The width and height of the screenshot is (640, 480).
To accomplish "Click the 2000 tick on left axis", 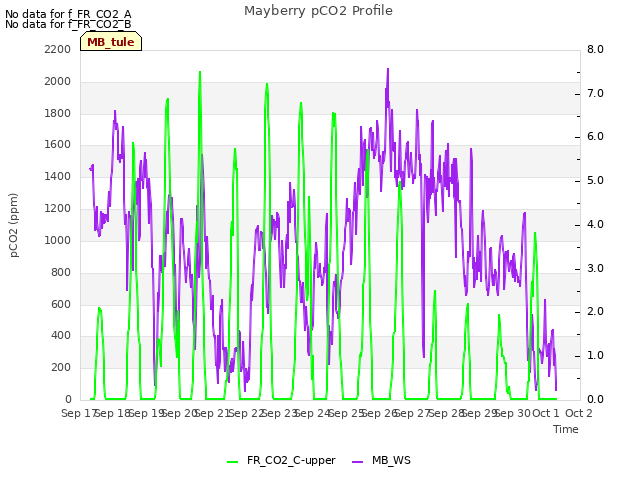I will (58, 81).
